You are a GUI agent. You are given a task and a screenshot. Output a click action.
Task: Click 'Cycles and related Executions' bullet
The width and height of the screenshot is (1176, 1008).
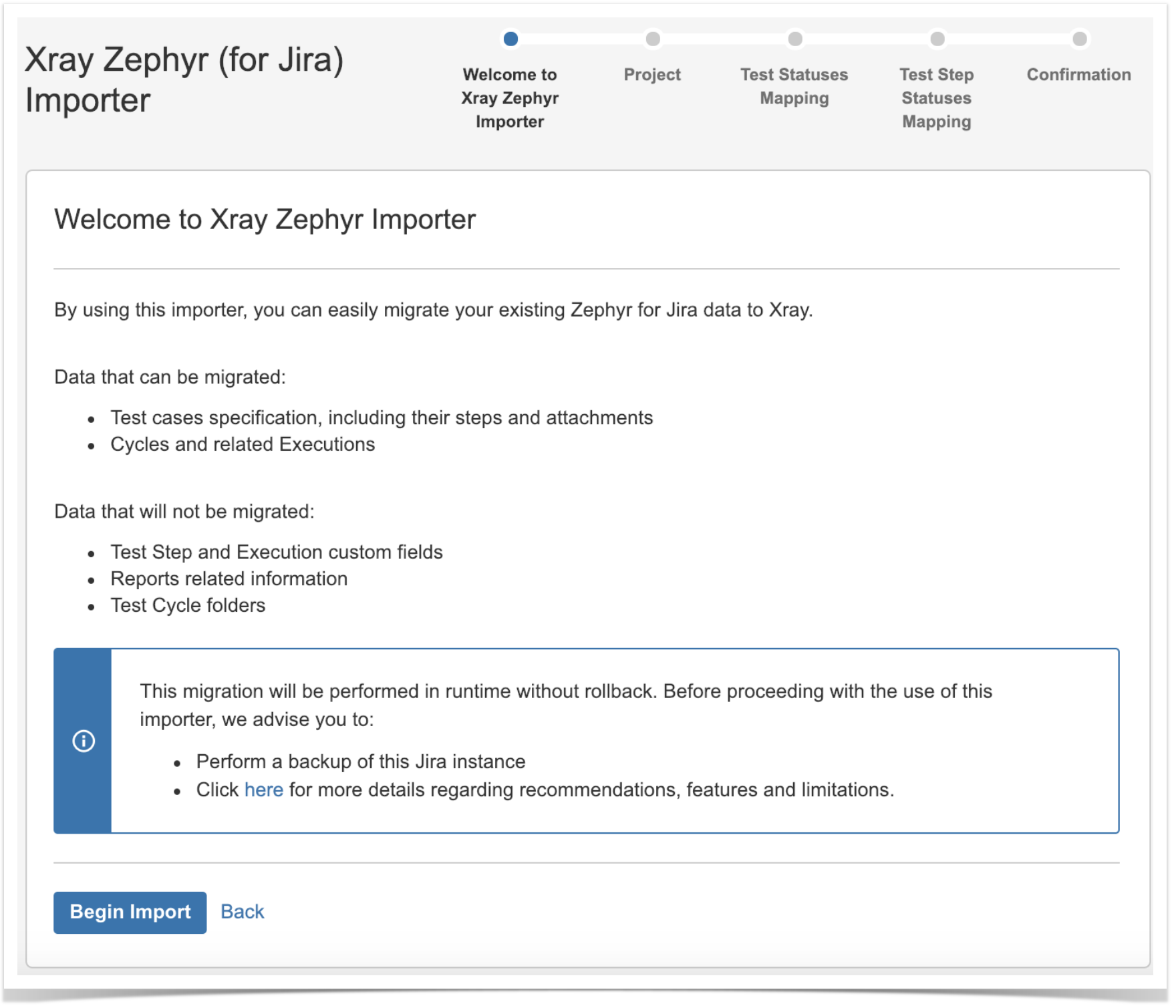[243, 444]
